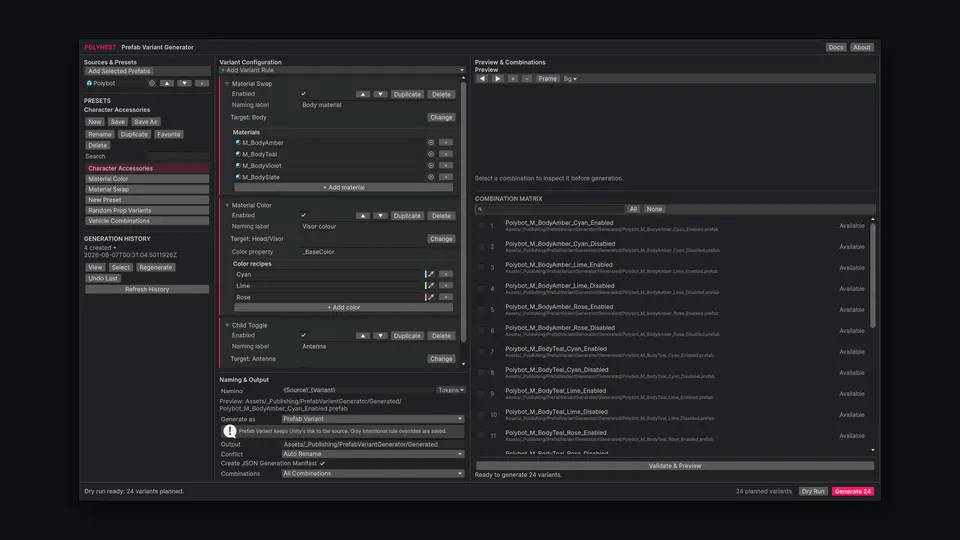Remove the Cyan color recipe
Viewport: 960px width, 540px height.
point(446,274)
